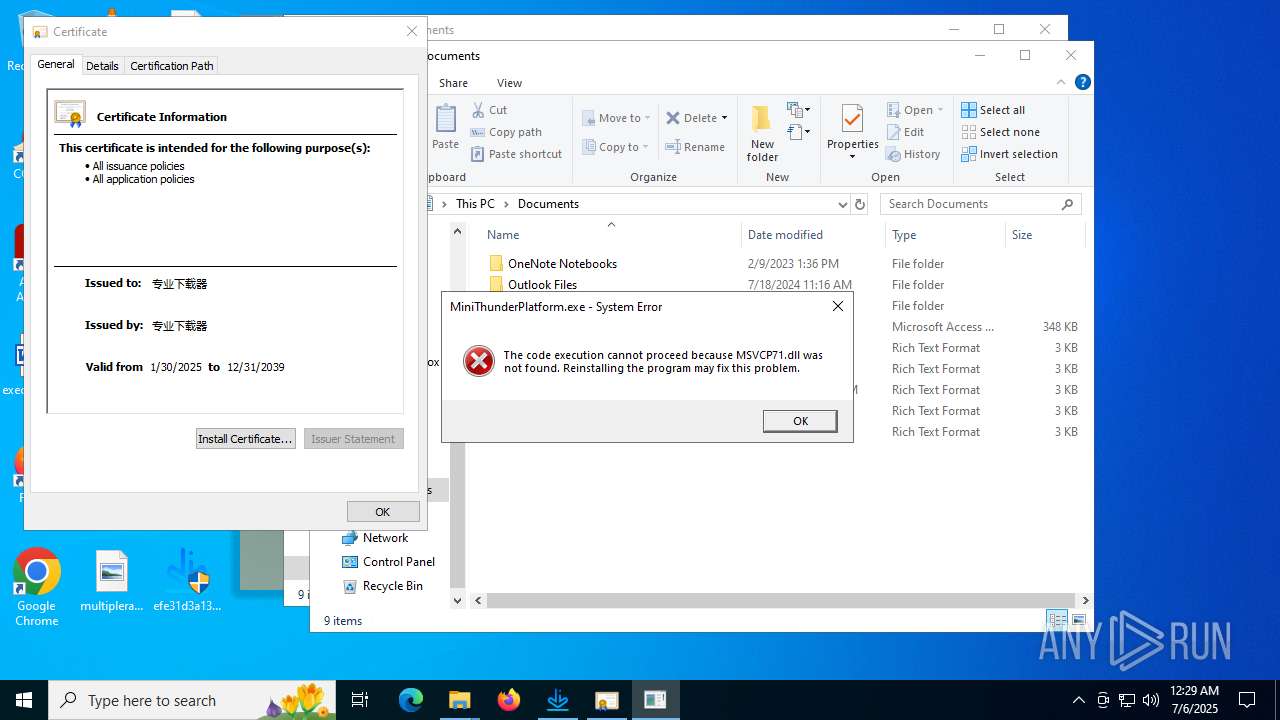Expand the address bar history dropdown
The width and height of the screenshot is (1280, 720).
[x=842, y=204]
